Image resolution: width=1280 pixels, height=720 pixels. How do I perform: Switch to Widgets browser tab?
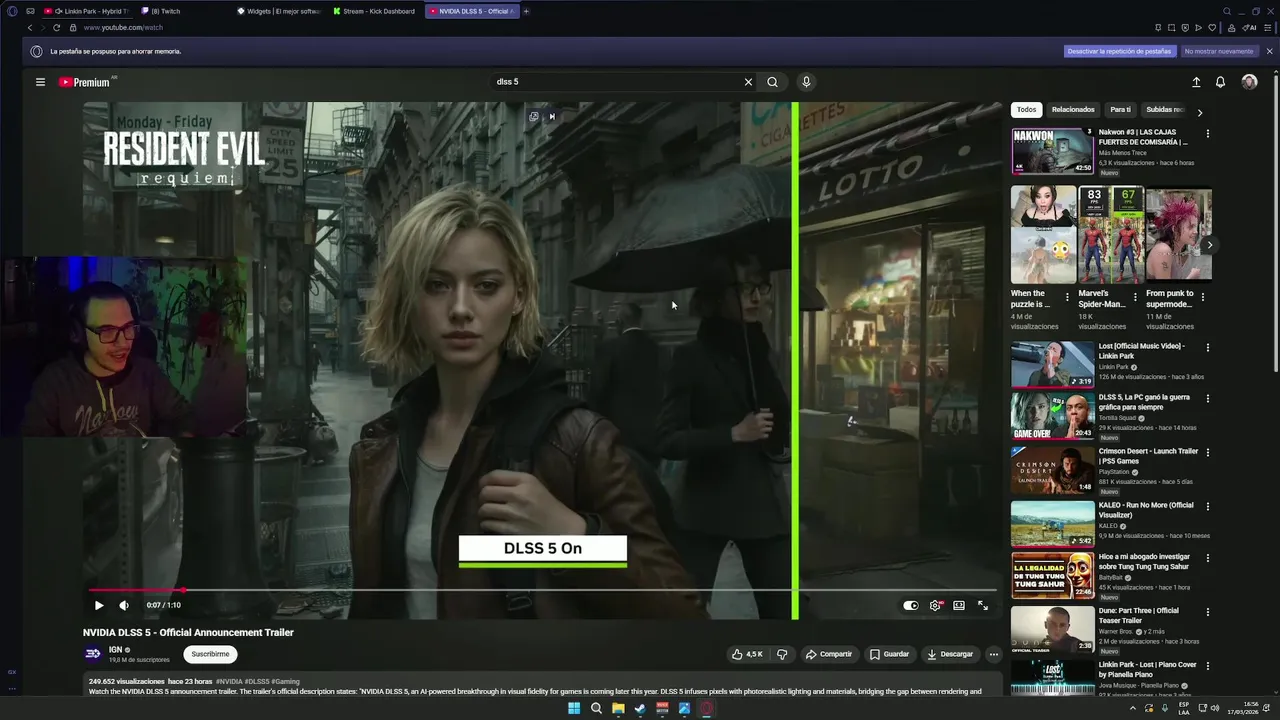pyautogui.click(x=280, y=11)
